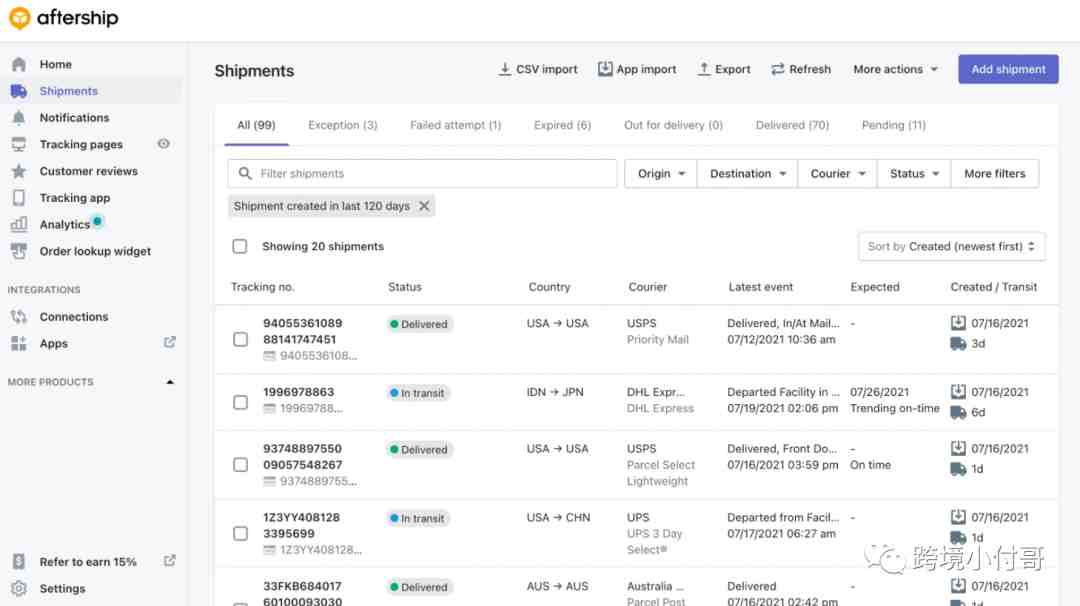Open Order lookup widget

pyautogui.click(x=95, y=251)
